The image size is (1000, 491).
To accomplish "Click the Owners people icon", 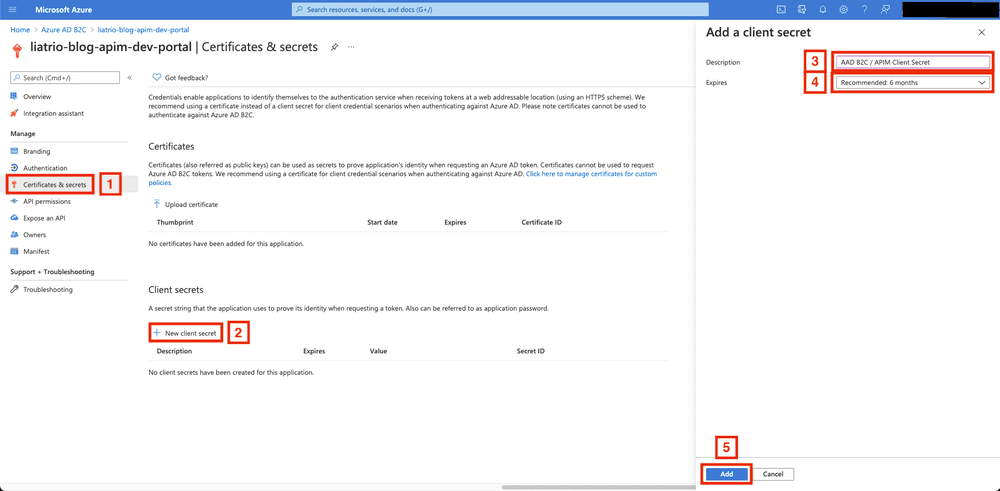I will click(x=14, y=234).
